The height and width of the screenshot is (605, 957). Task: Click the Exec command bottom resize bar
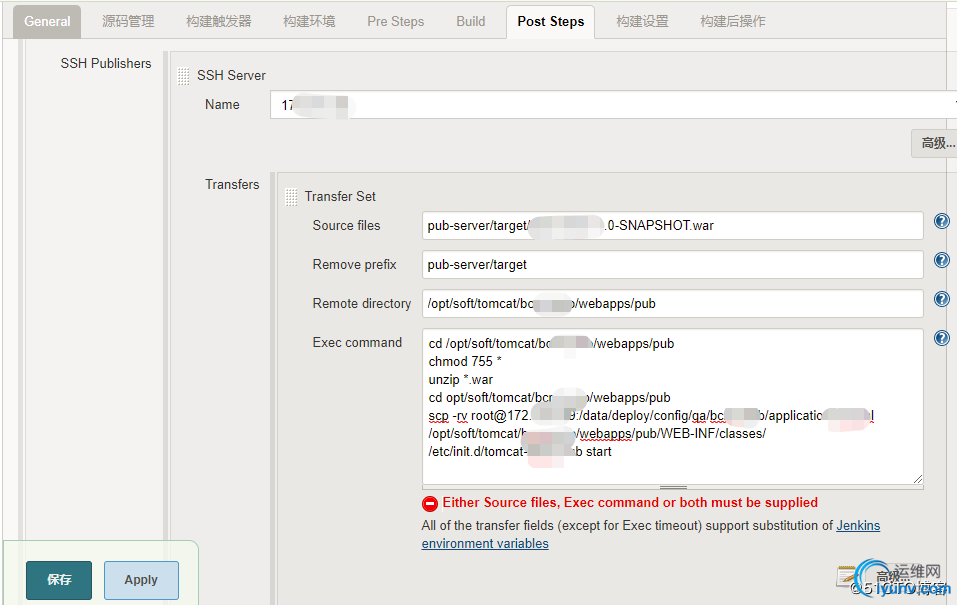click(x=673, y=487)
